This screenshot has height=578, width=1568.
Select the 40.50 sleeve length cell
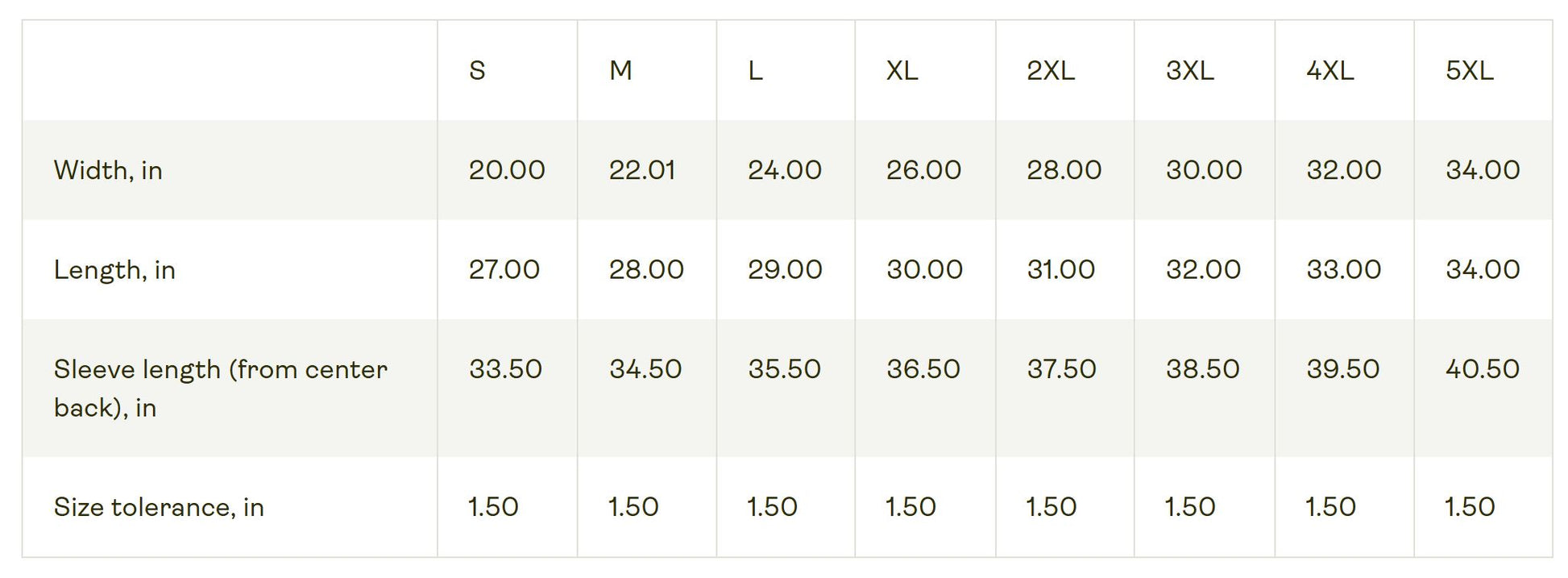1482,369
